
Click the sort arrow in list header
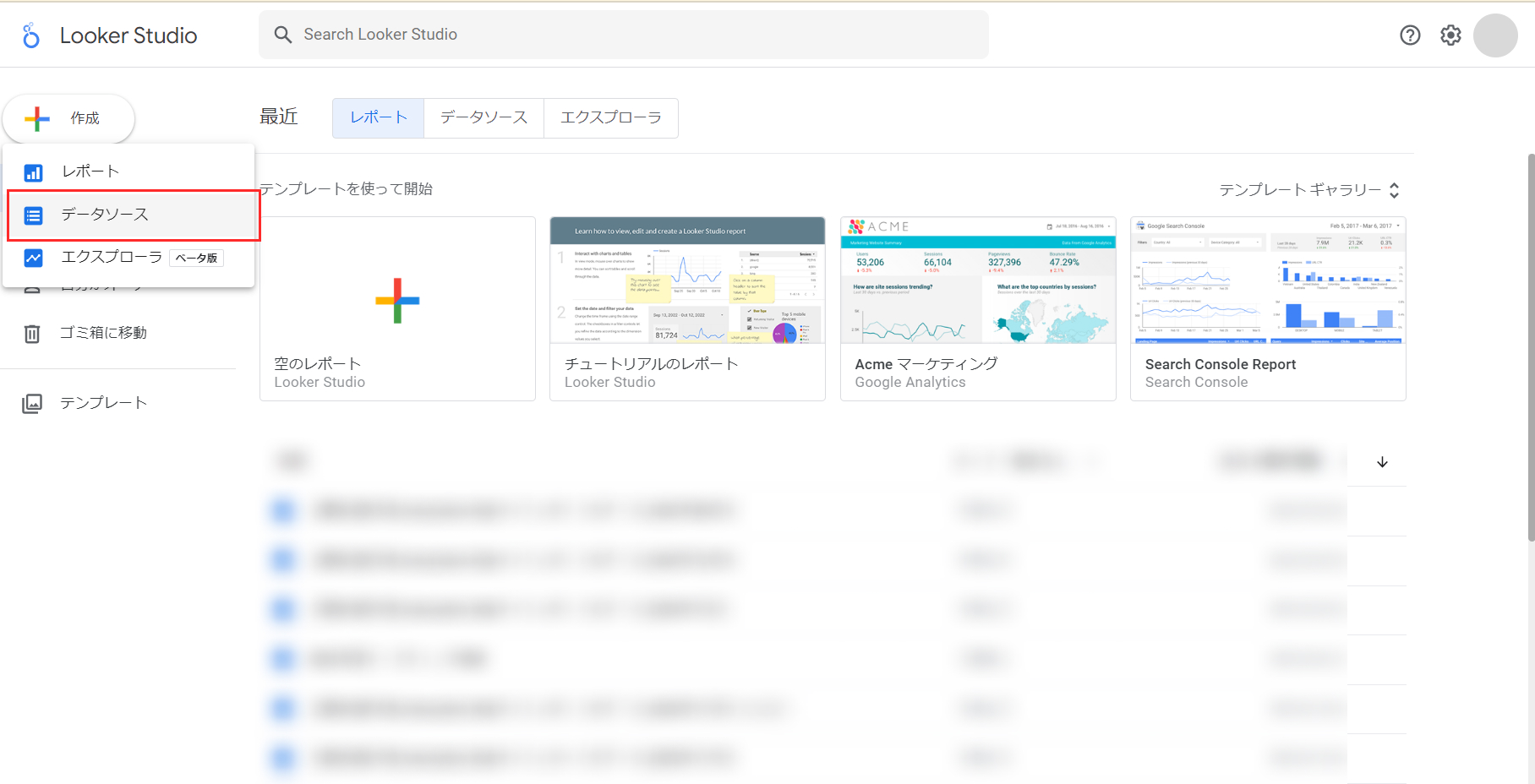click(1382, 462)
